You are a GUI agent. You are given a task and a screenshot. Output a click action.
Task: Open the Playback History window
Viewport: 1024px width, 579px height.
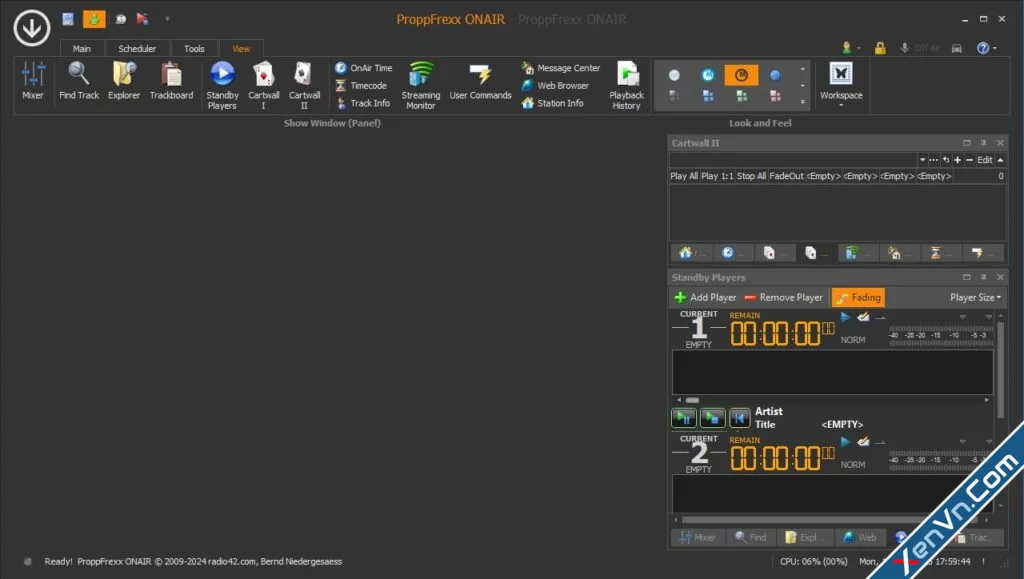(626, 86)
